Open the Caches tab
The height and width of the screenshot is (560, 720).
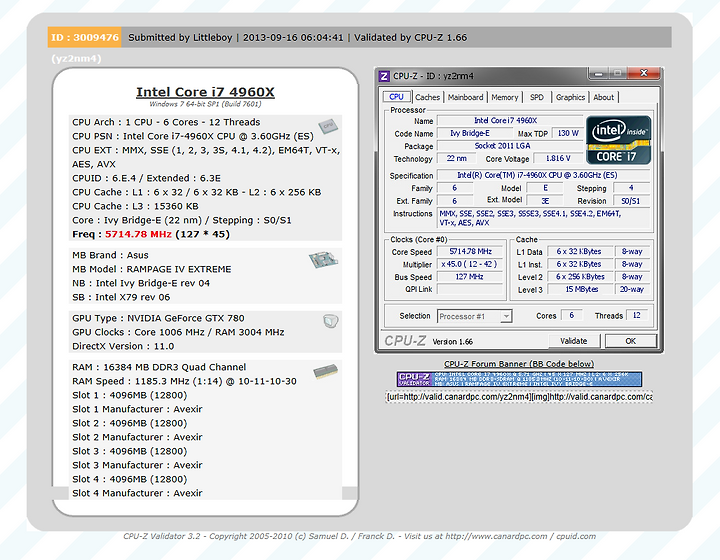(428, 97)
